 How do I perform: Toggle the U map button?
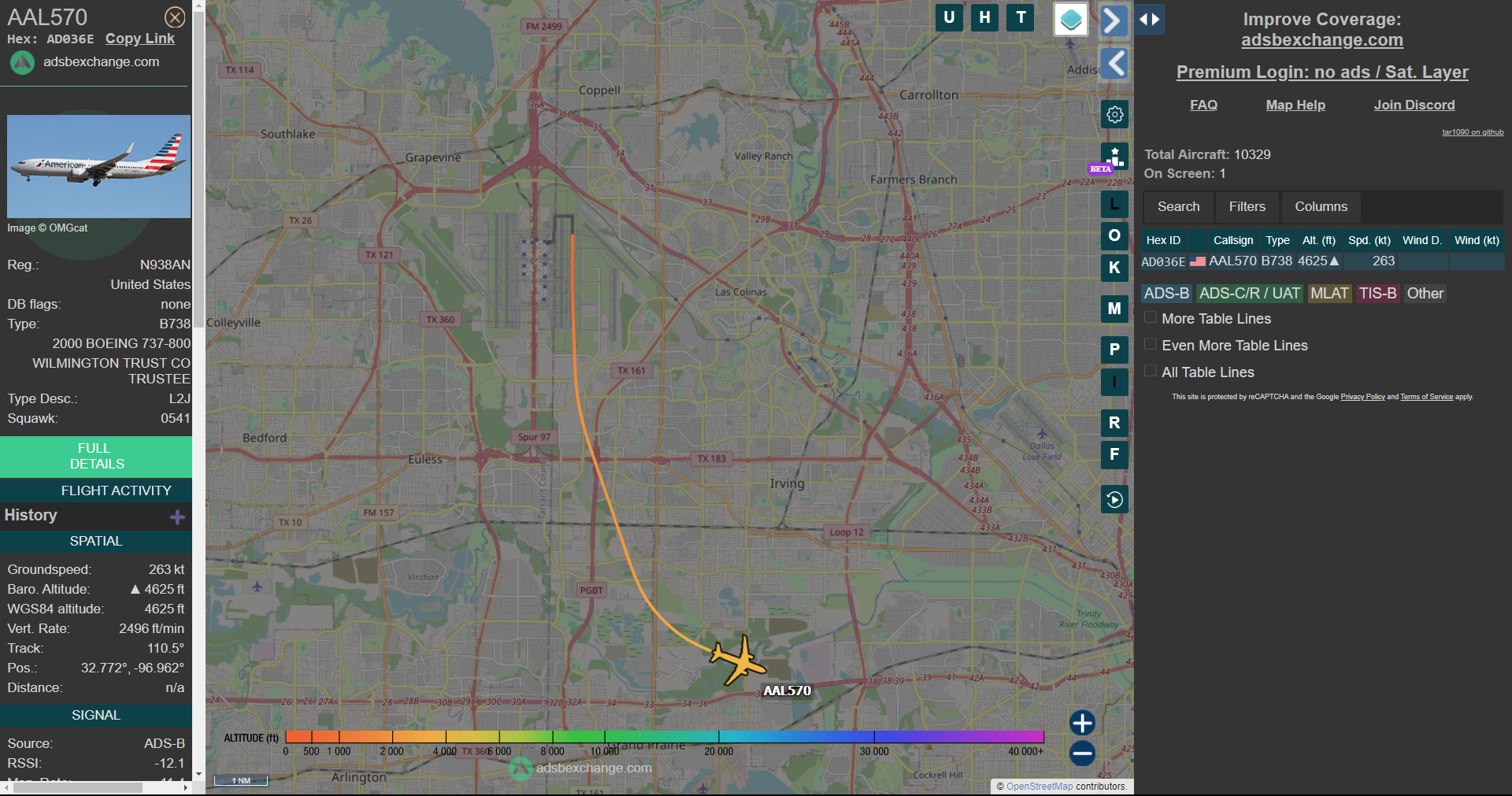[949, 17]
